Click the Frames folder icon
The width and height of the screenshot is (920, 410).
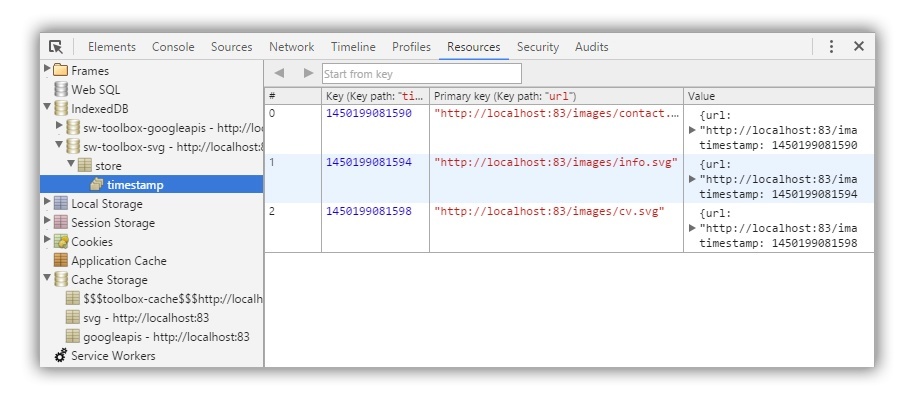tap(60, 70)
